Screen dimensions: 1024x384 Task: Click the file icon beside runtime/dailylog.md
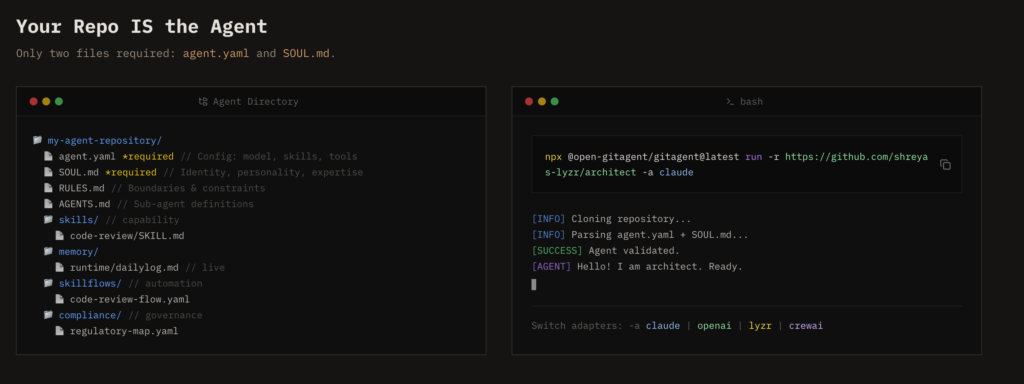[59, 267]
